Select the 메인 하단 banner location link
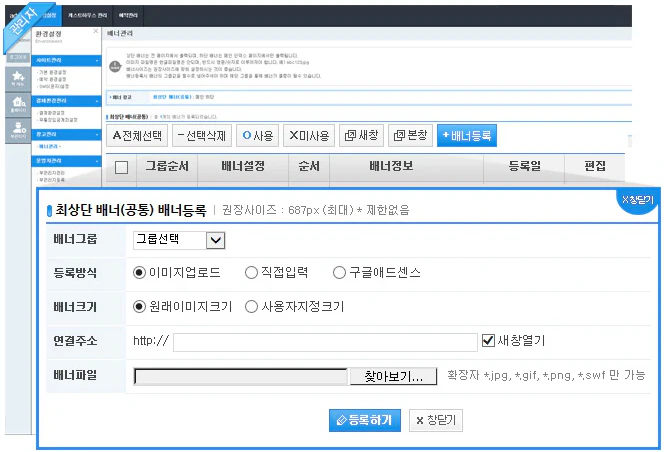 click(205, 97)
